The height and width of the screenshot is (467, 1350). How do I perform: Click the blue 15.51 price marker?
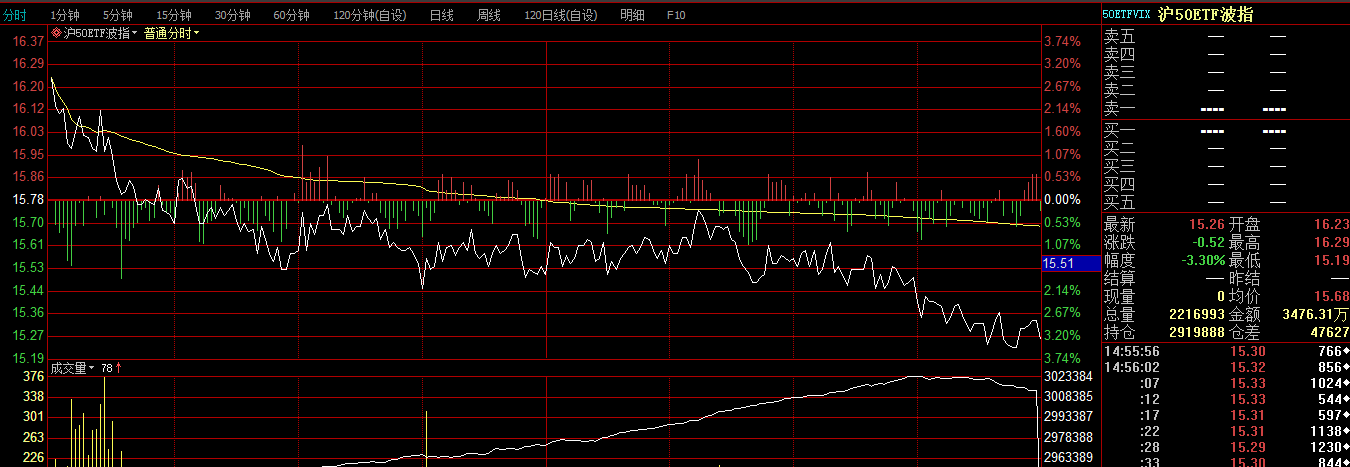pyautogui.click(x=1070, y=263)
